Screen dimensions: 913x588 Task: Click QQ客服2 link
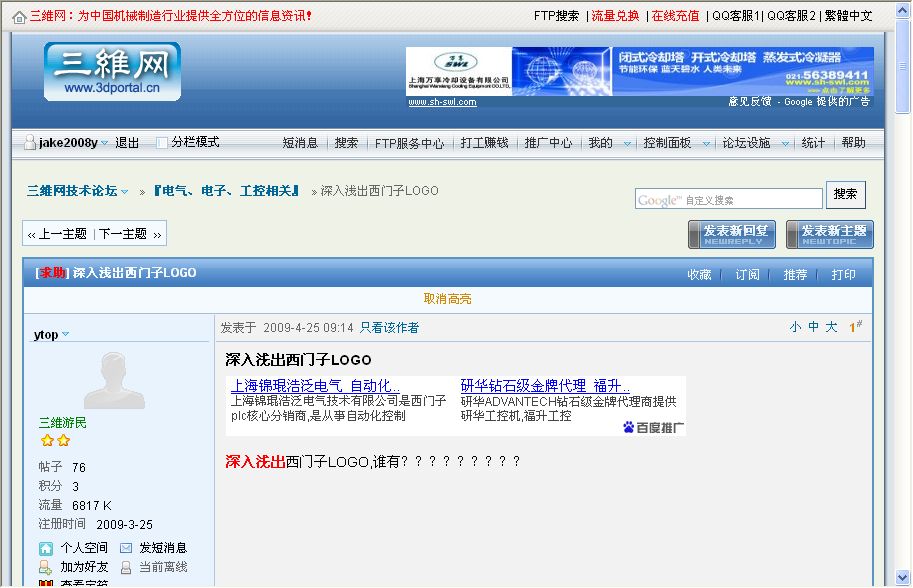pos(791,16)
